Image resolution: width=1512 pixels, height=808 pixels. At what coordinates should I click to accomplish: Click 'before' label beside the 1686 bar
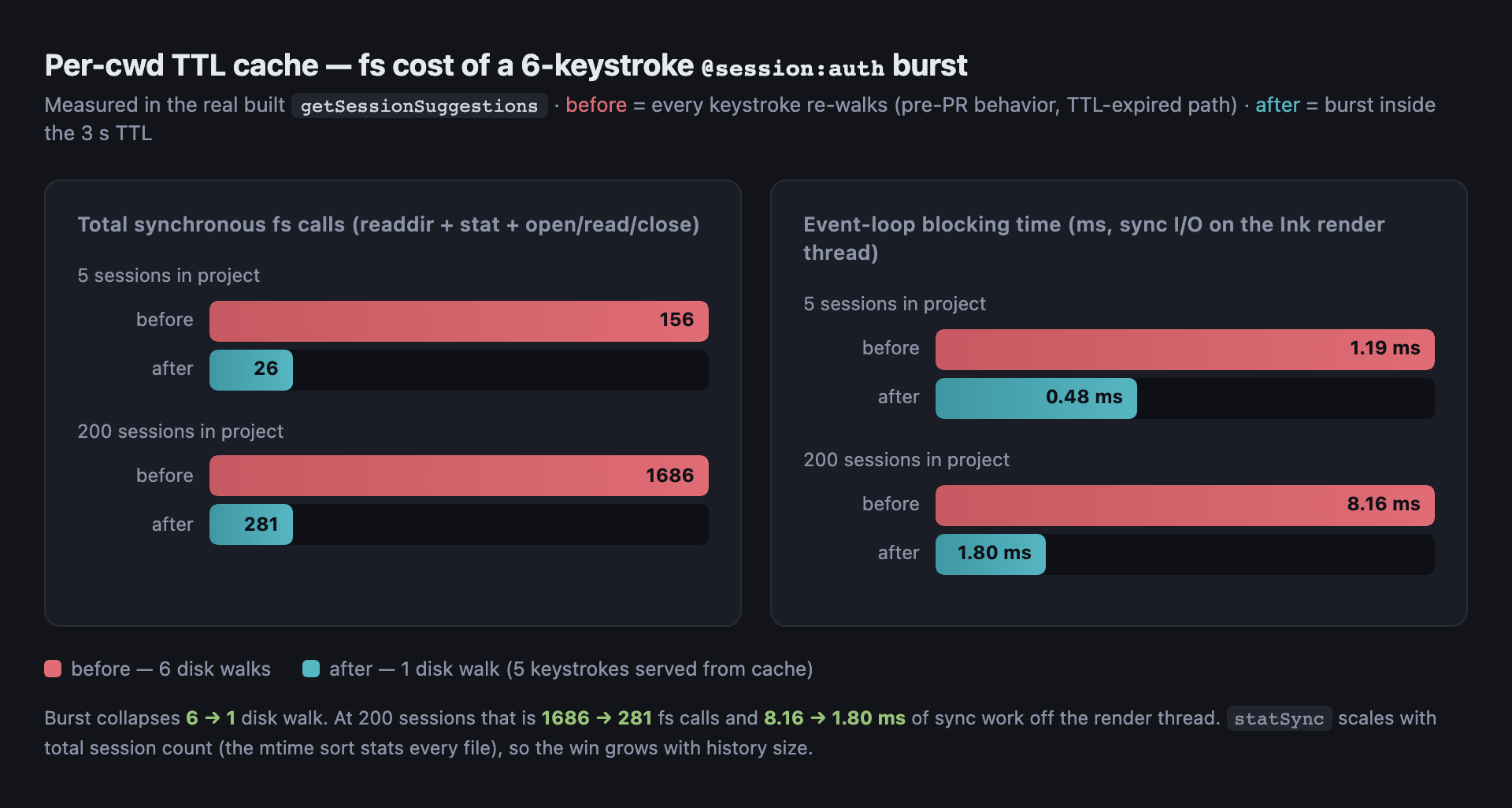[x=165, y=476]
